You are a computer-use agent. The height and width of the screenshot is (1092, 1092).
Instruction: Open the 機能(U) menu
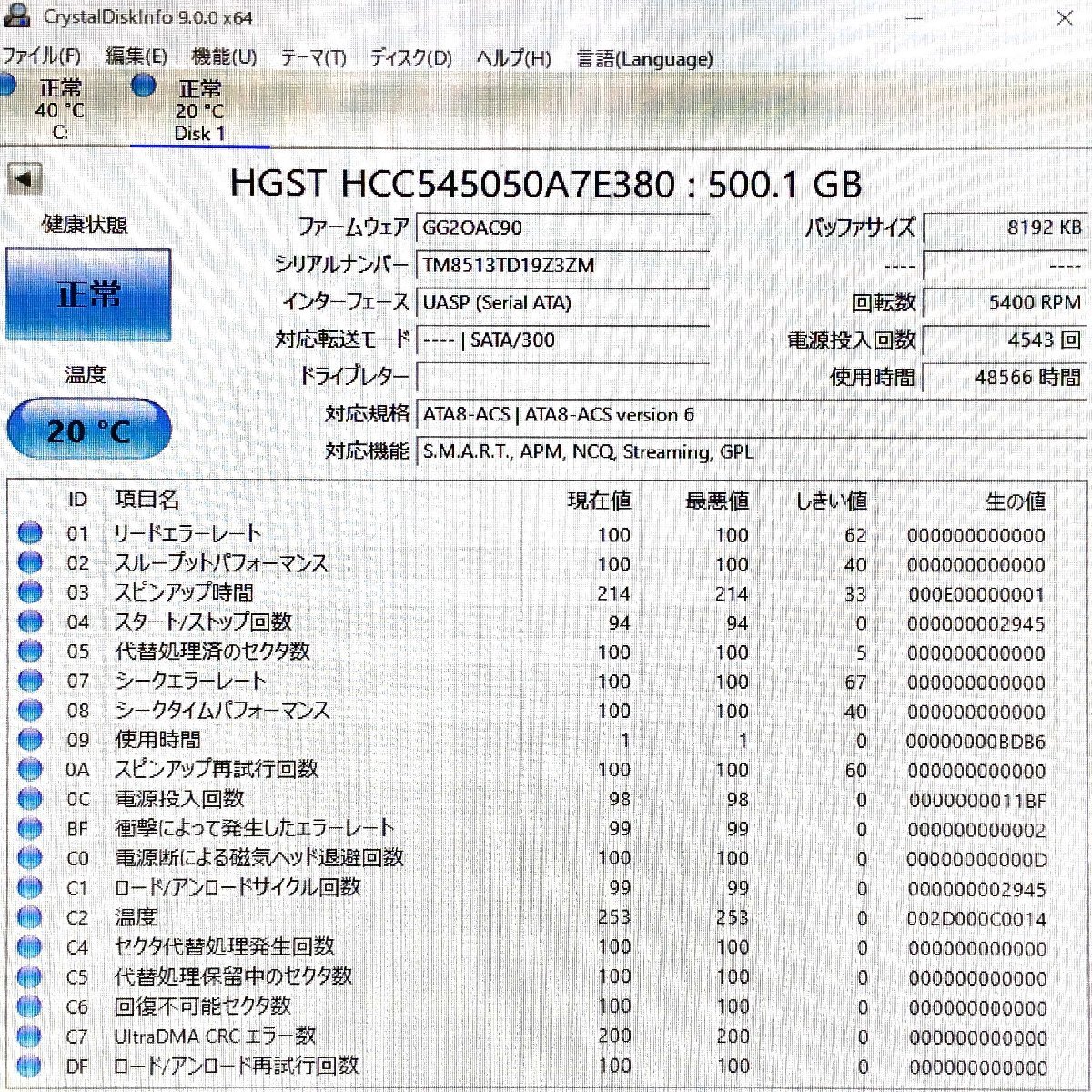(224, 57)
